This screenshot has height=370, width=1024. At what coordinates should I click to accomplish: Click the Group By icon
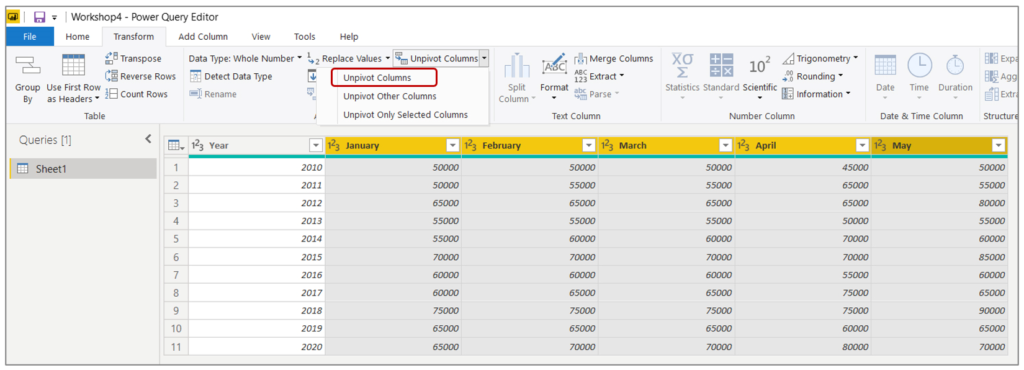(x=27, y=65)
